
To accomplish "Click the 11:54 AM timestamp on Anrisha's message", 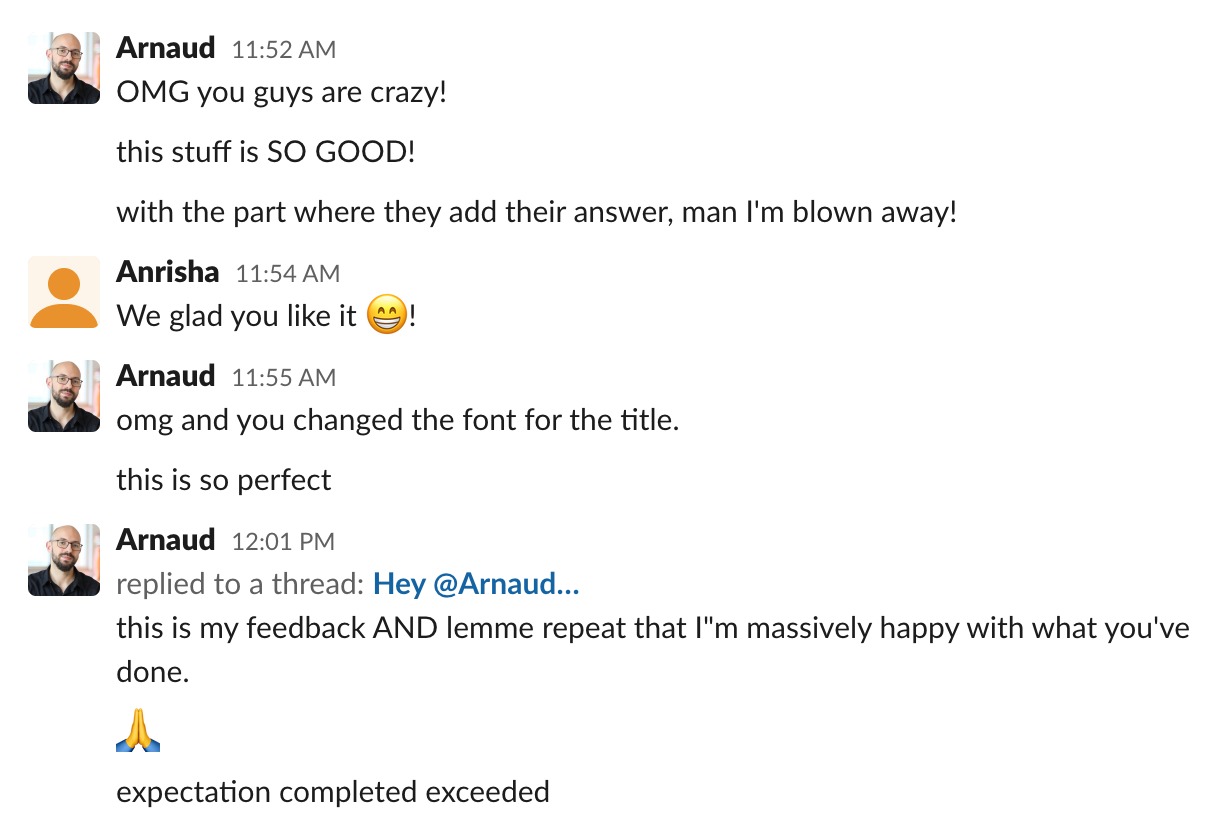I will click(288, 273).
